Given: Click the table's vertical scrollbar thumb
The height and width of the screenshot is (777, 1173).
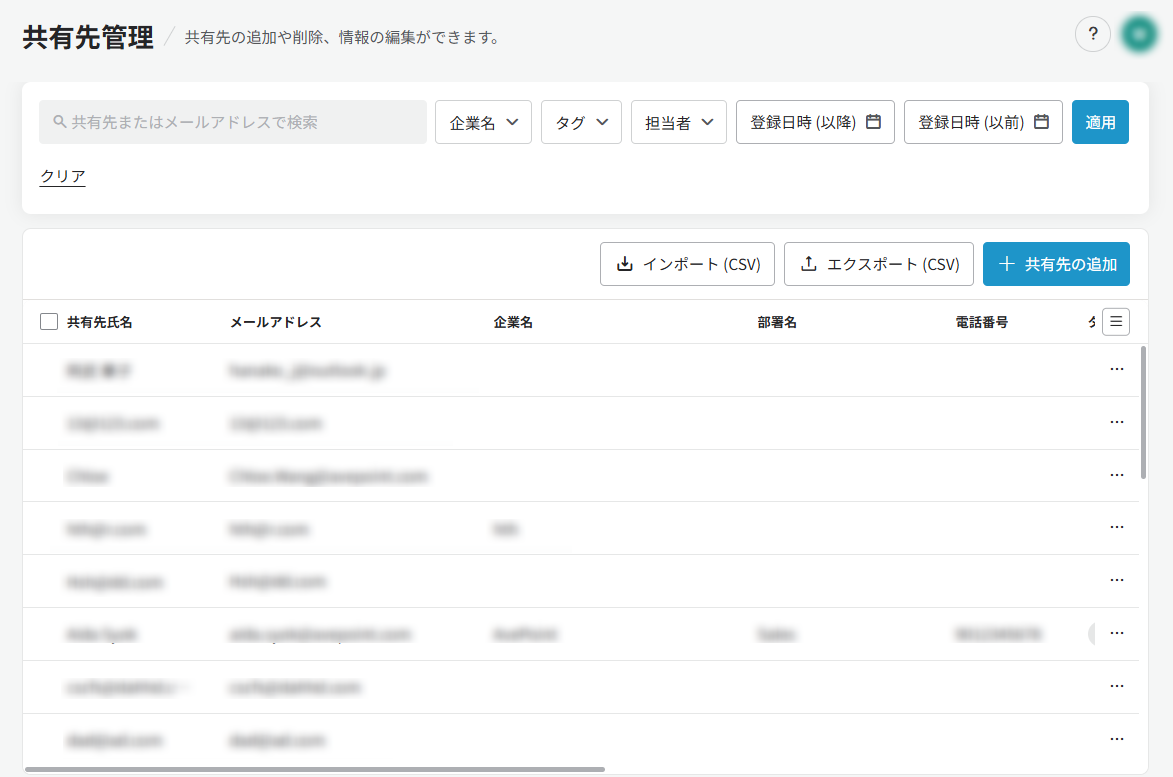Looking at the screenshot, I should (1143, 412).
